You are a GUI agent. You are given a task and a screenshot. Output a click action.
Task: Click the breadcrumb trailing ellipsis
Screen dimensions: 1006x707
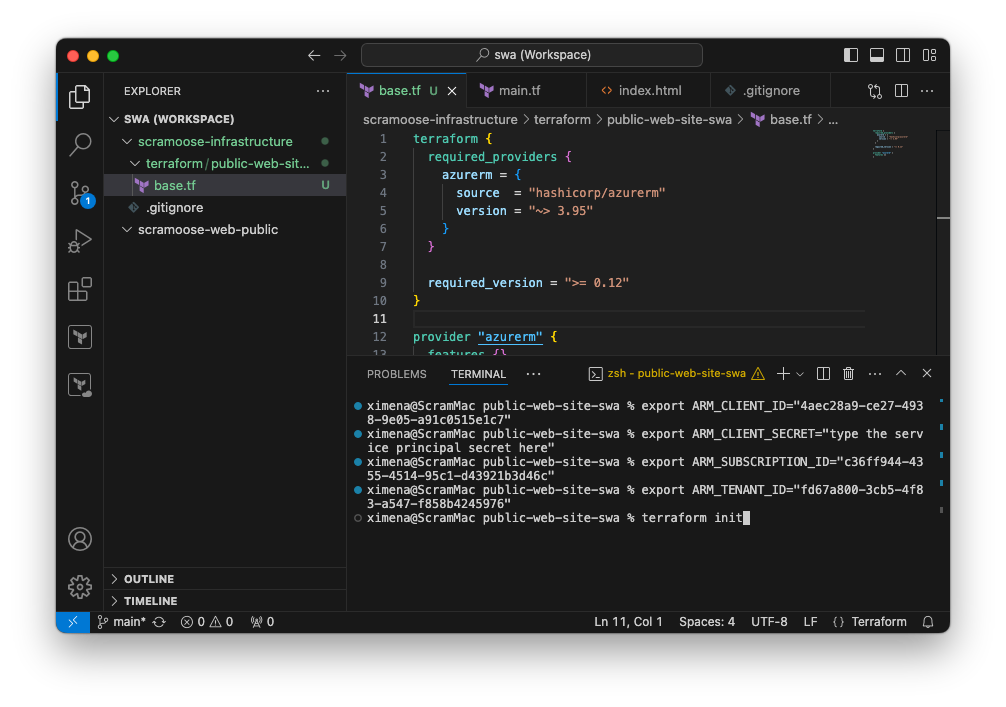[x=833, y=120]
